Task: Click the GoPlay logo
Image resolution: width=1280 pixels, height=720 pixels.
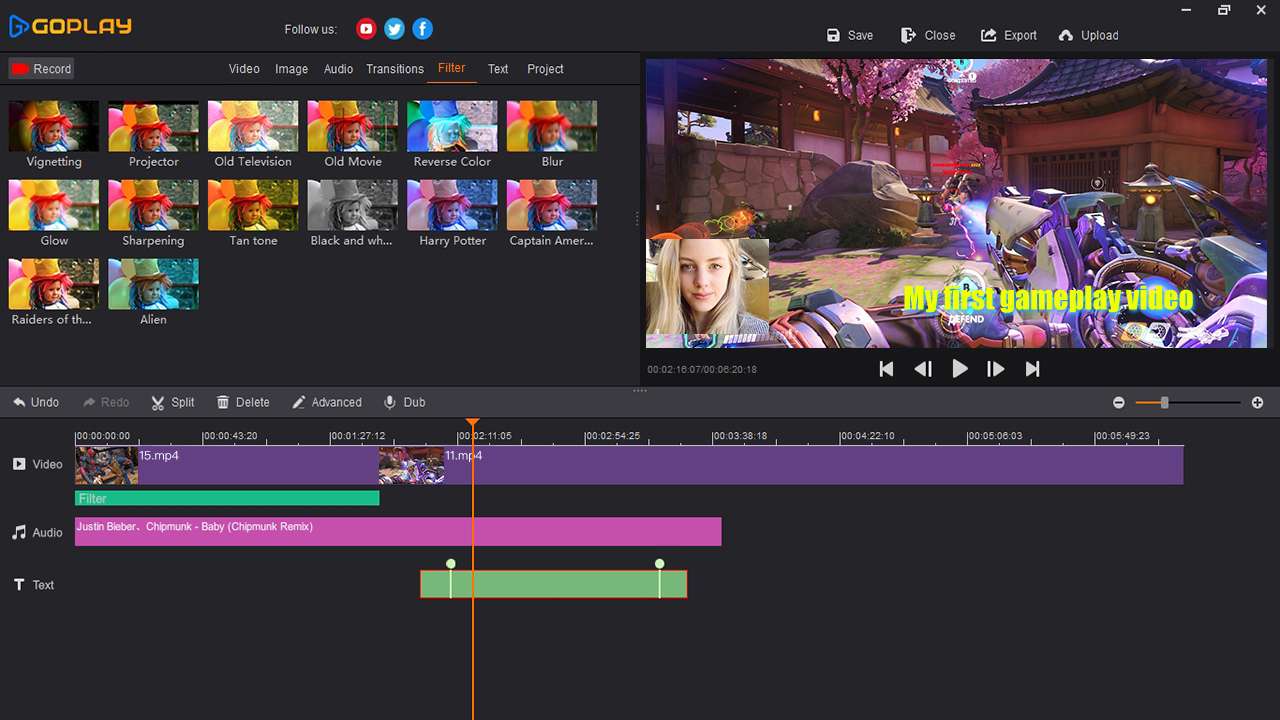Action: pos(71,27)
